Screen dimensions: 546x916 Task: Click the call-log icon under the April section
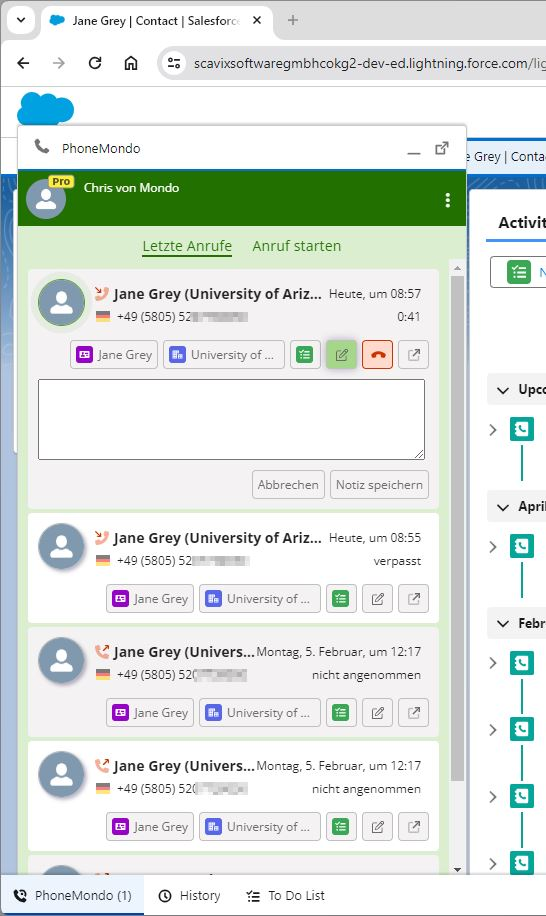point(521,546)
